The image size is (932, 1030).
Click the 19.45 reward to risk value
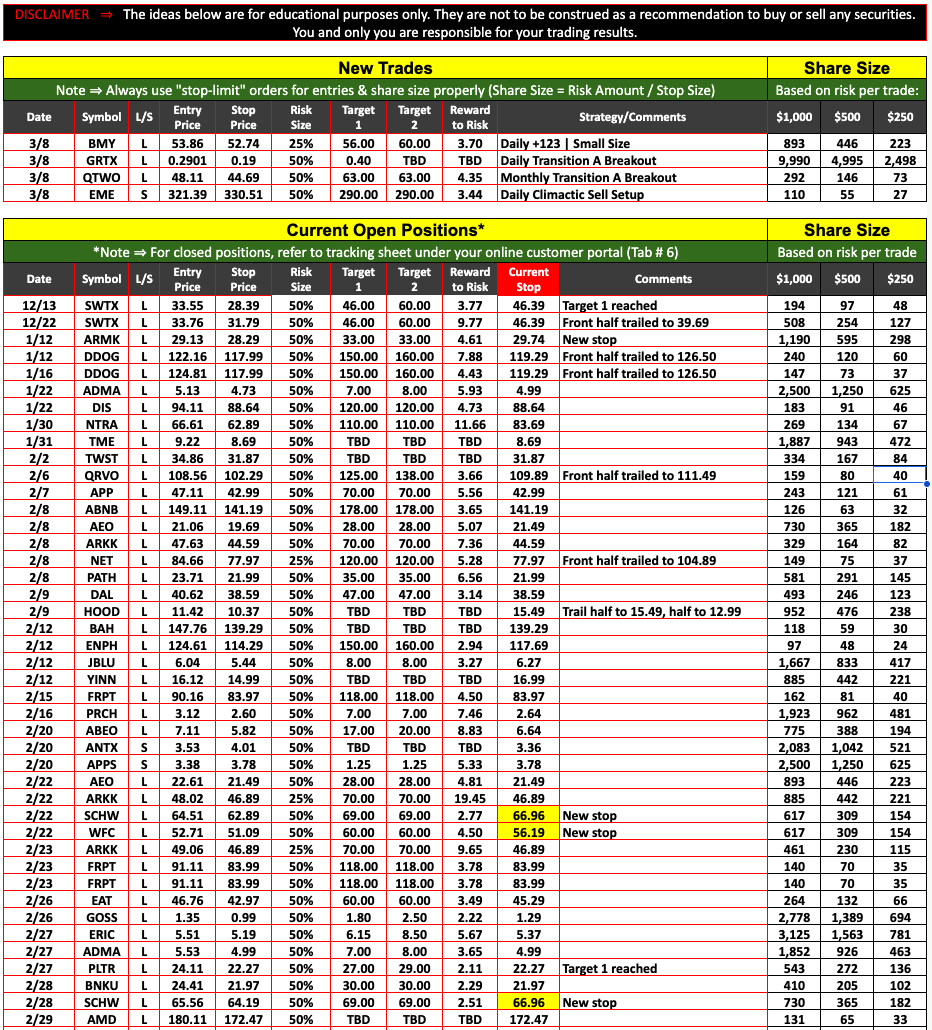pyautogui.click(x=470, y=799)
